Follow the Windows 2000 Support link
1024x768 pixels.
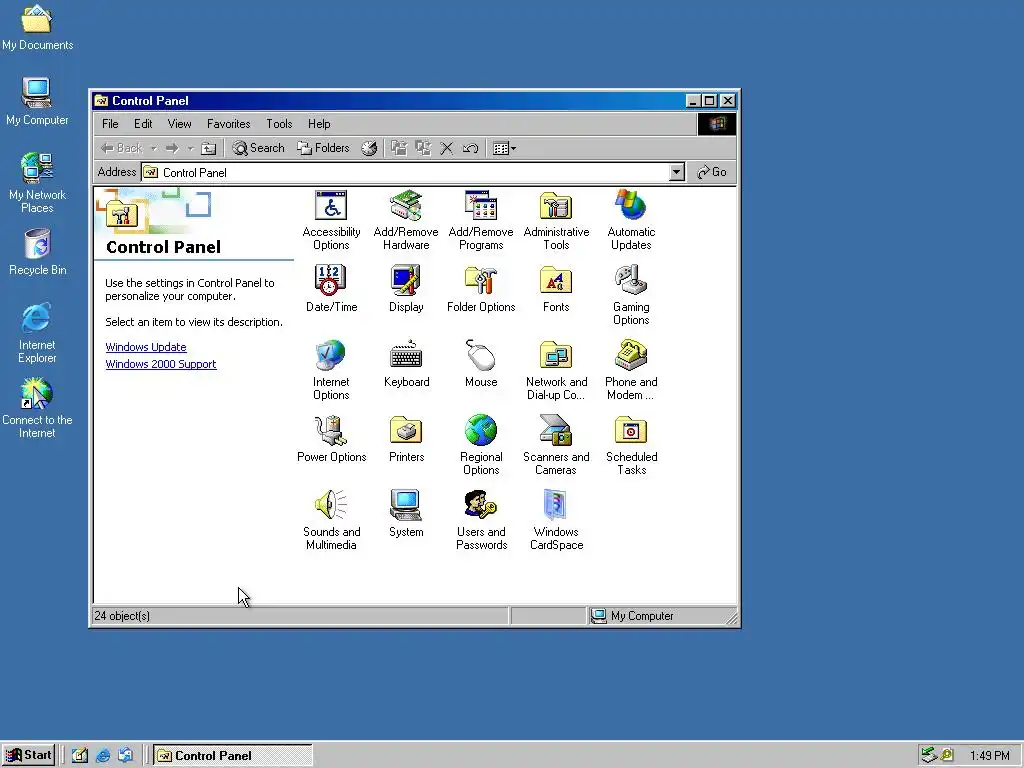tap(161, 364)
